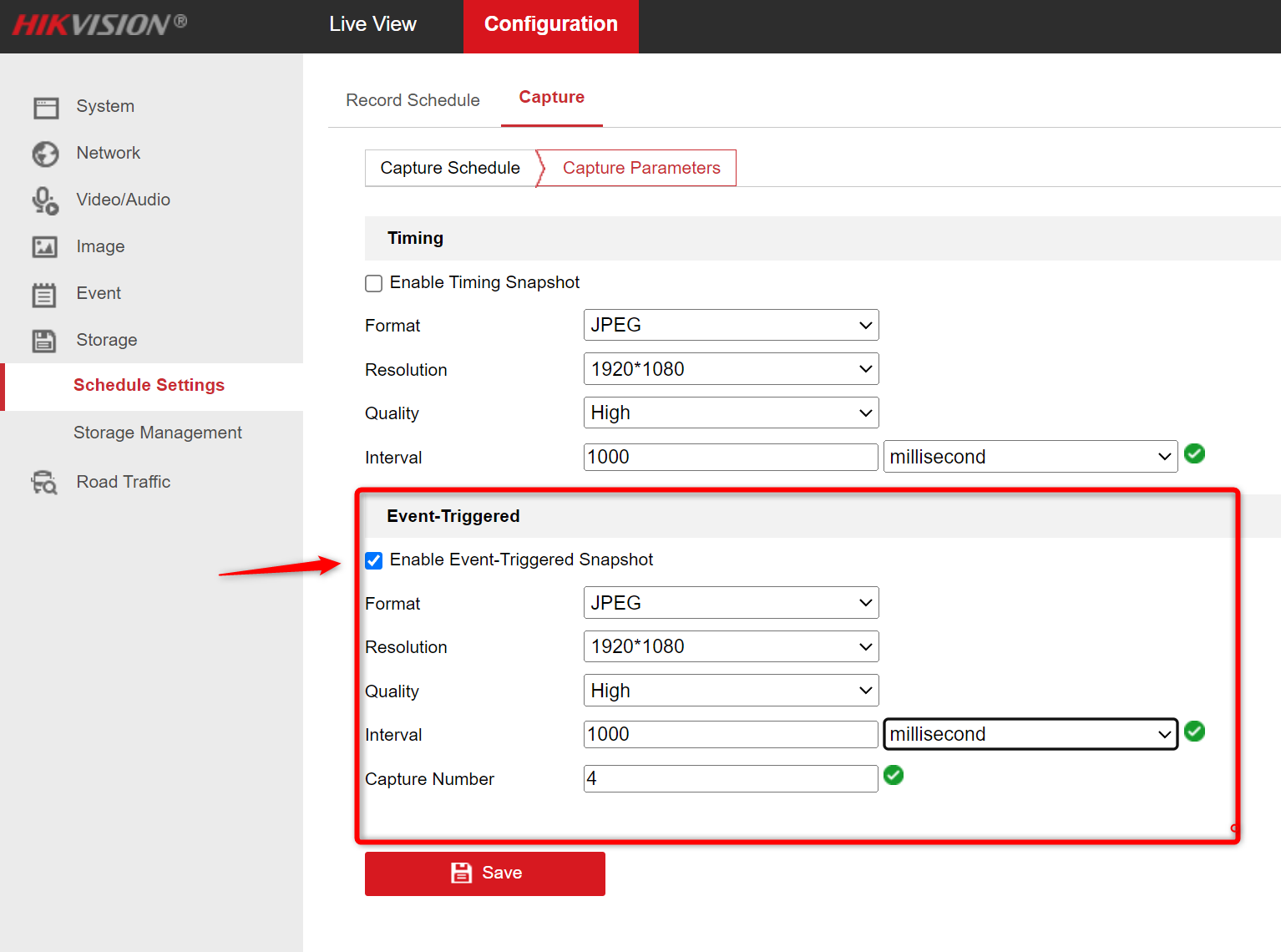Image resolution: width=1281 pixels, height=952 pixels.
Task: Select the Timing Format JPEG combo box
Action: (730, 325)
